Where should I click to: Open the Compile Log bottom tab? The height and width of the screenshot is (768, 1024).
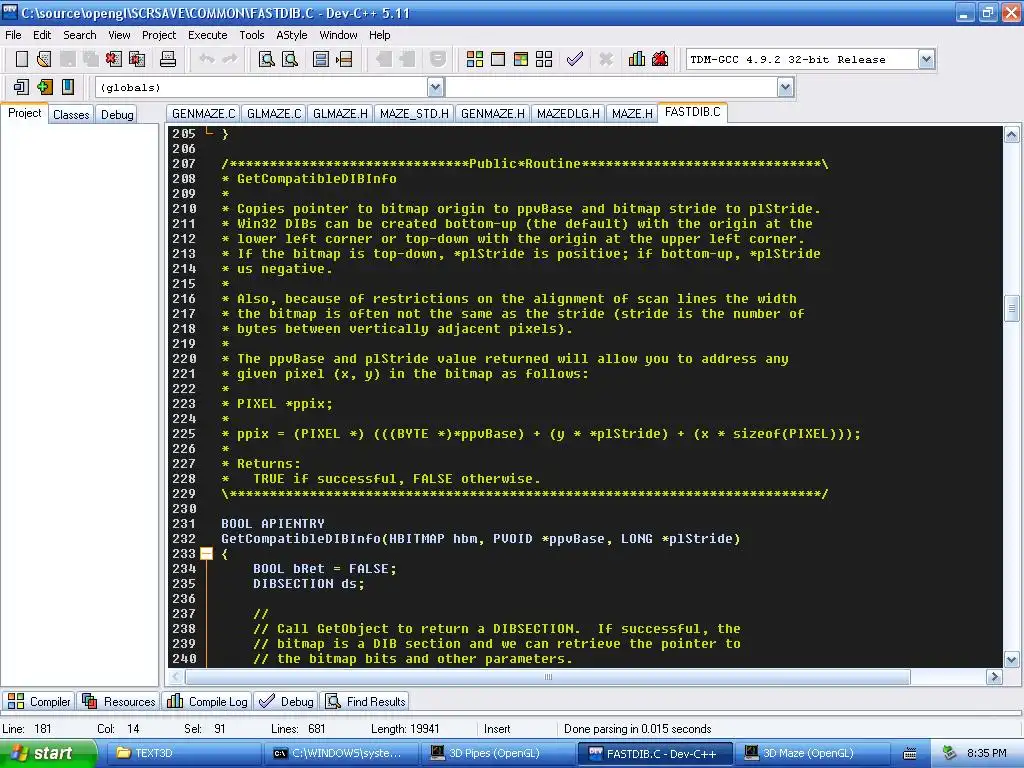coord(208,701)
